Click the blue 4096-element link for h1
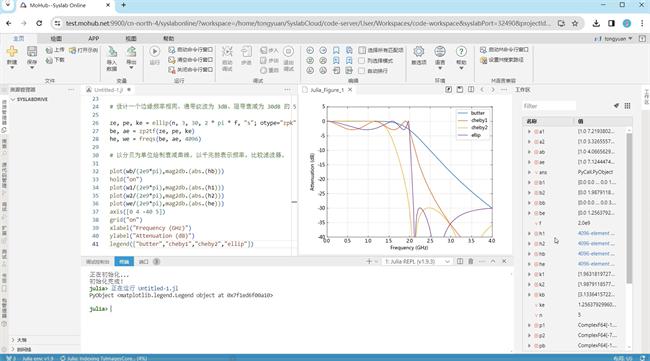This screenshot has height=361, width=650. (596, 233)
